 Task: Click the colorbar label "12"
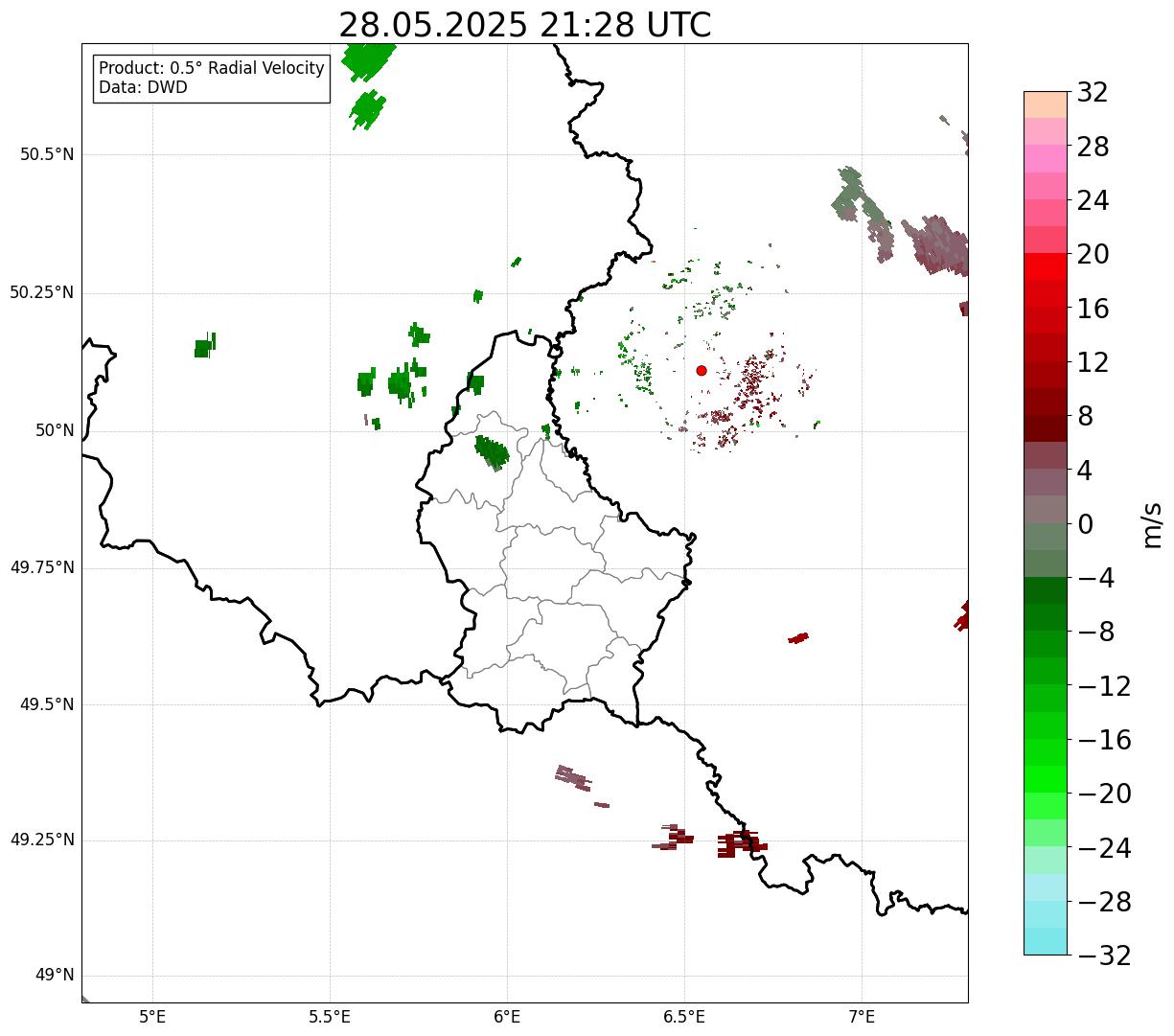tap(1093, 363)
